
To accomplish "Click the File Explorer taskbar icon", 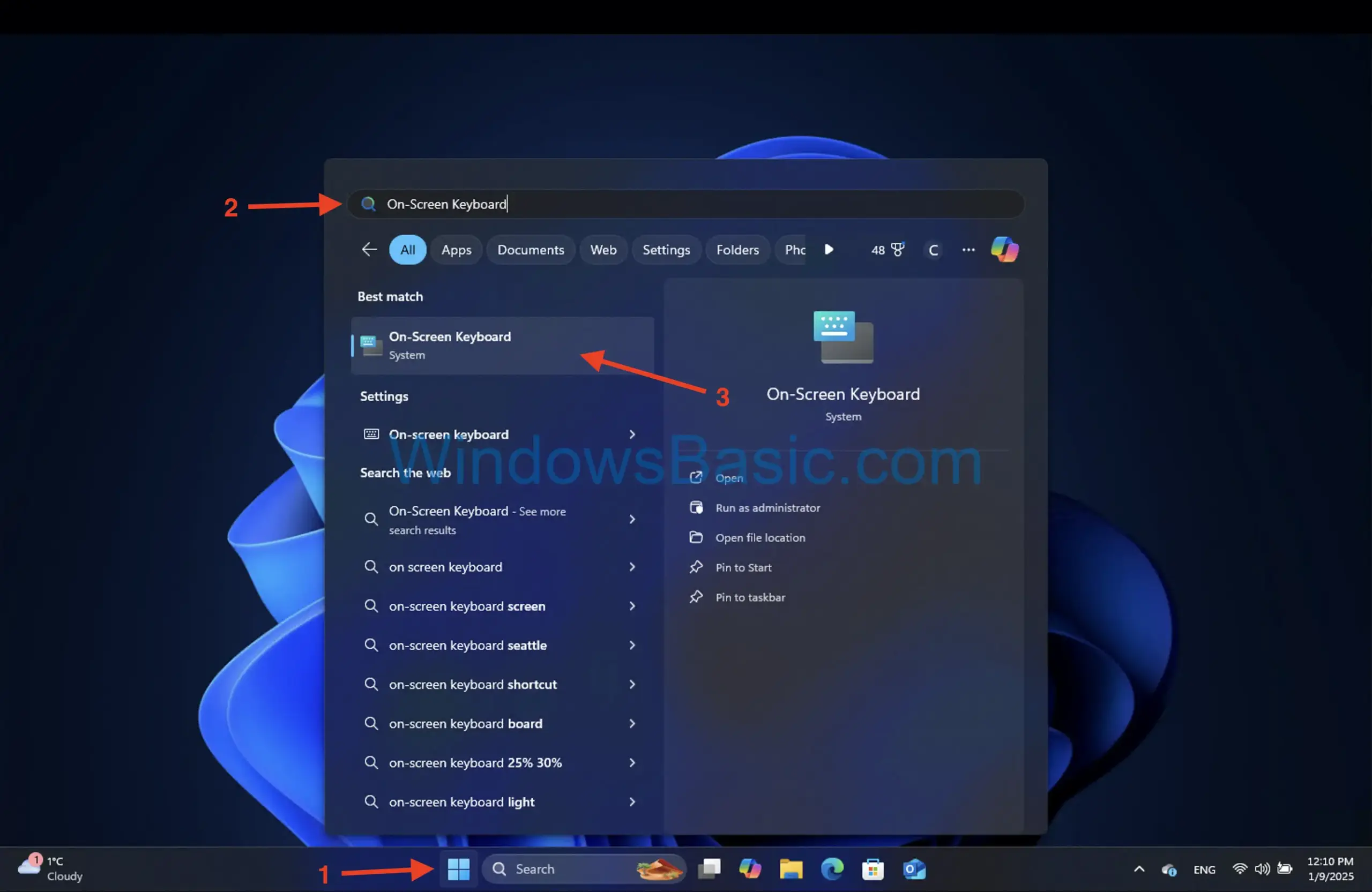I will (792, 867).
